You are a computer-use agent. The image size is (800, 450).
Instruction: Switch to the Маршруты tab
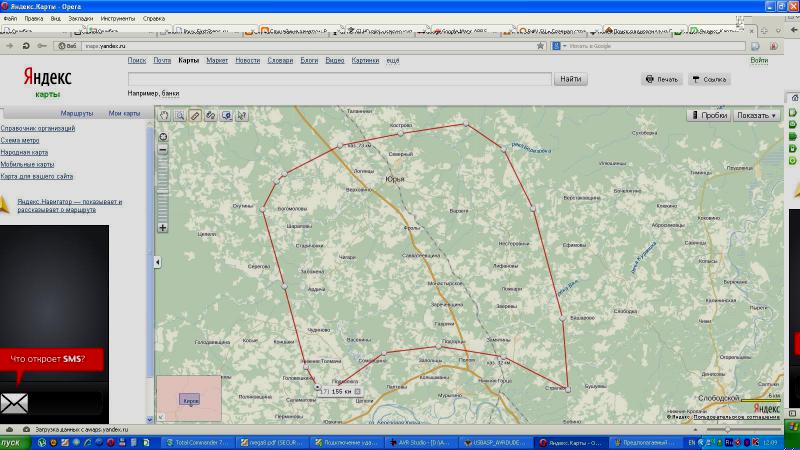coord(76,113)
